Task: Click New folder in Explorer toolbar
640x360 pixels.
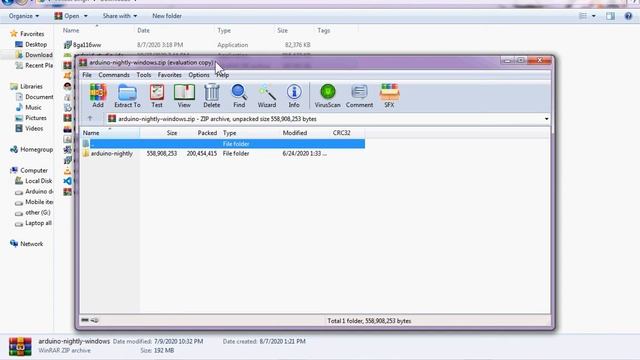Action: pyautogui.click(x=167, y=16)
